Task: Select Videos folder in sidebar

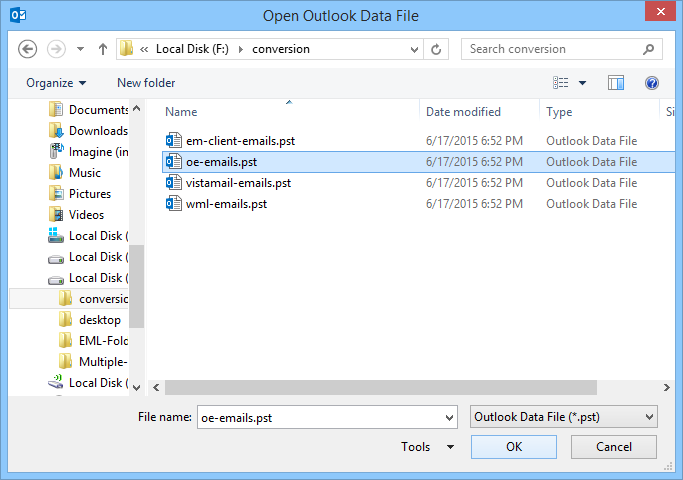Action: coord(77,215)
